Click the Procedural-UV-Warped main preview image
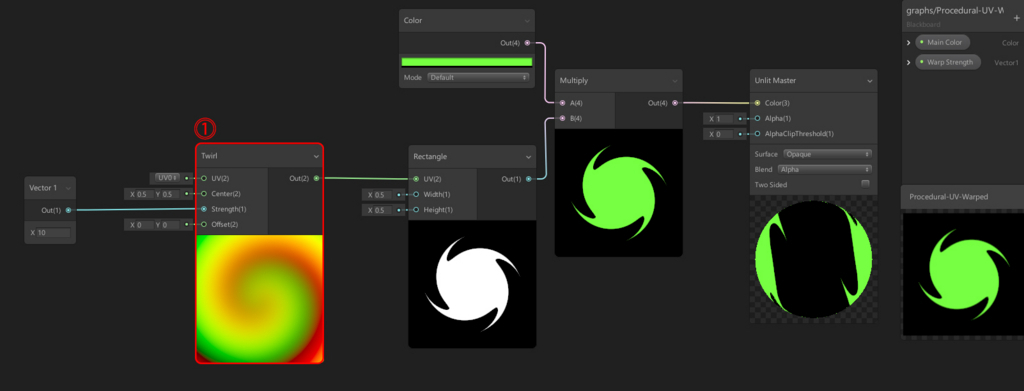Screen dimensions: 1024x391 963,274
